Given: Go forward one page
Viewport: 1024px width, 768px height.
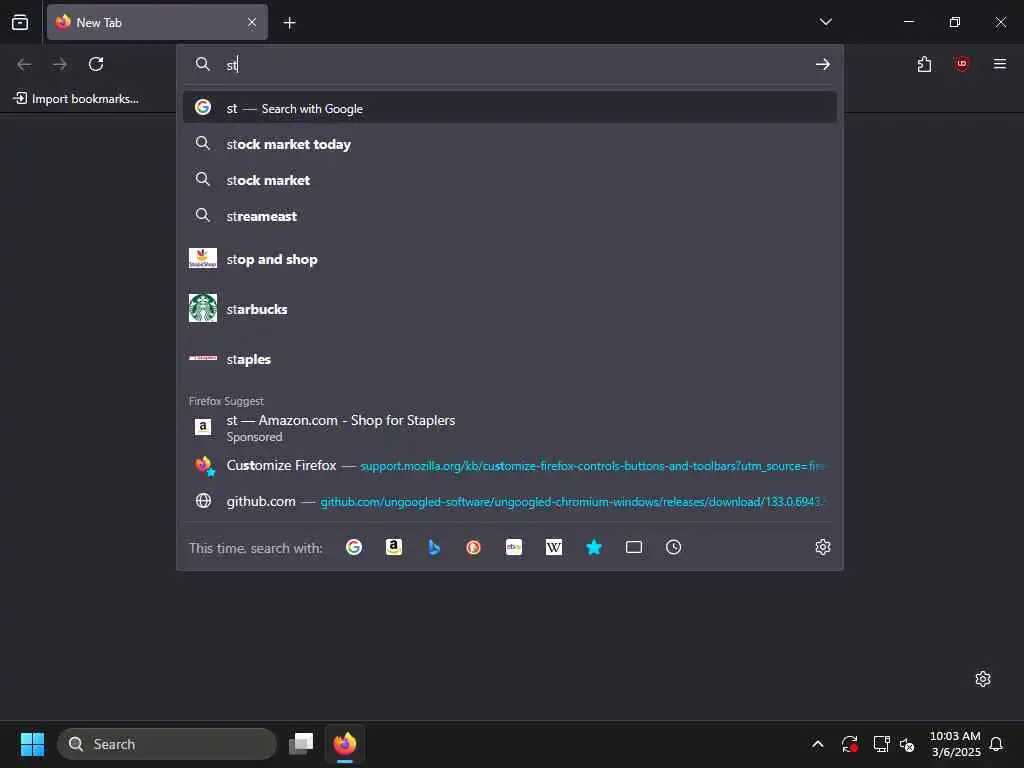Looking at the screenshot, I should [60, 64].
